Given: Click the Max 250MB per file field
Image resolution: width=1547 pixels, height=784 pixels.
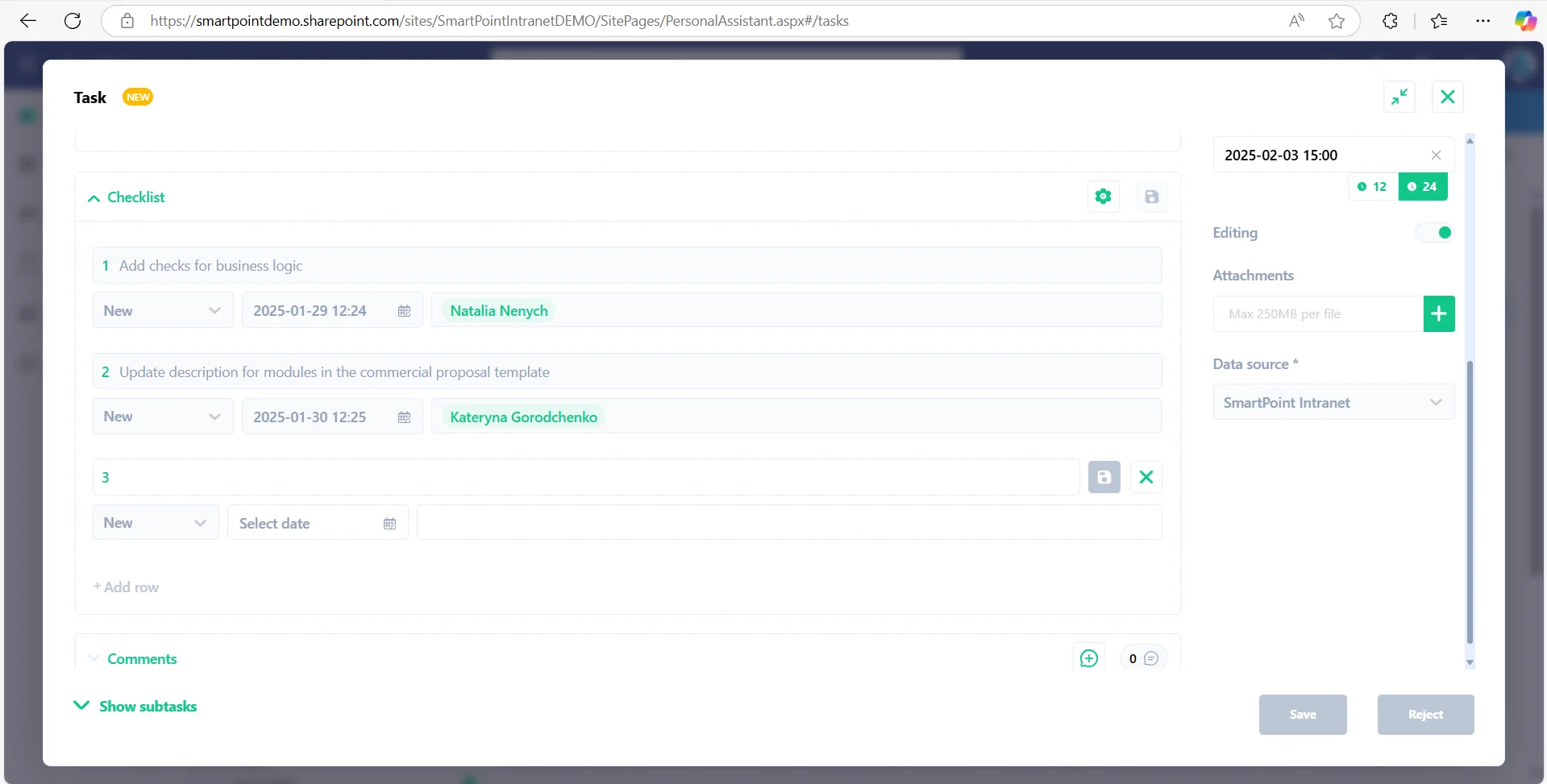Looking at the screenshot, I should (x=1318, y=313).
